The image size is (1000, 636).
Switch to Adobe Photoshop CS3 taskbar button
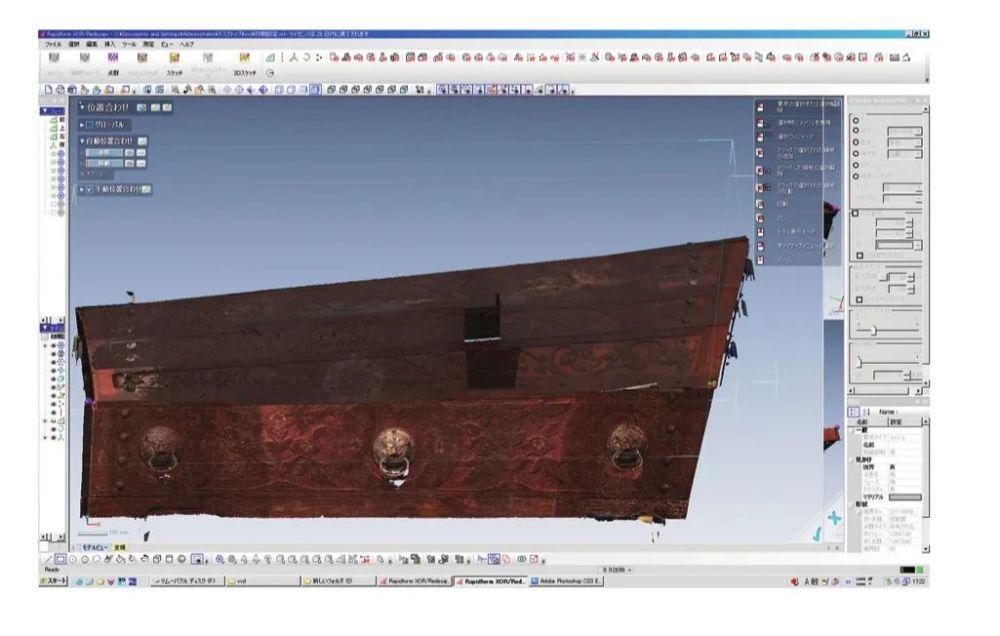tap(565, 580)
